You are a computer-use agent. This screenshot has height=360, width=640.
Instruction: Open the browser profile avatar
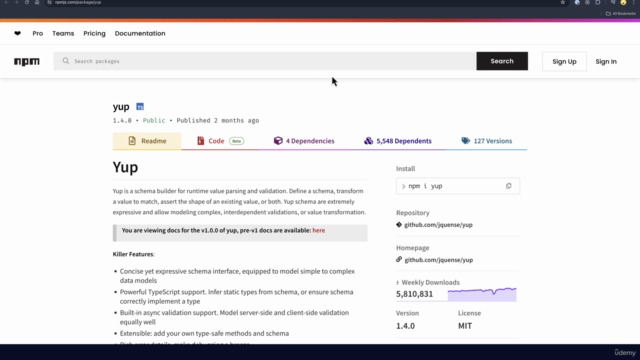pyautogui.click(x=623, y=2)
